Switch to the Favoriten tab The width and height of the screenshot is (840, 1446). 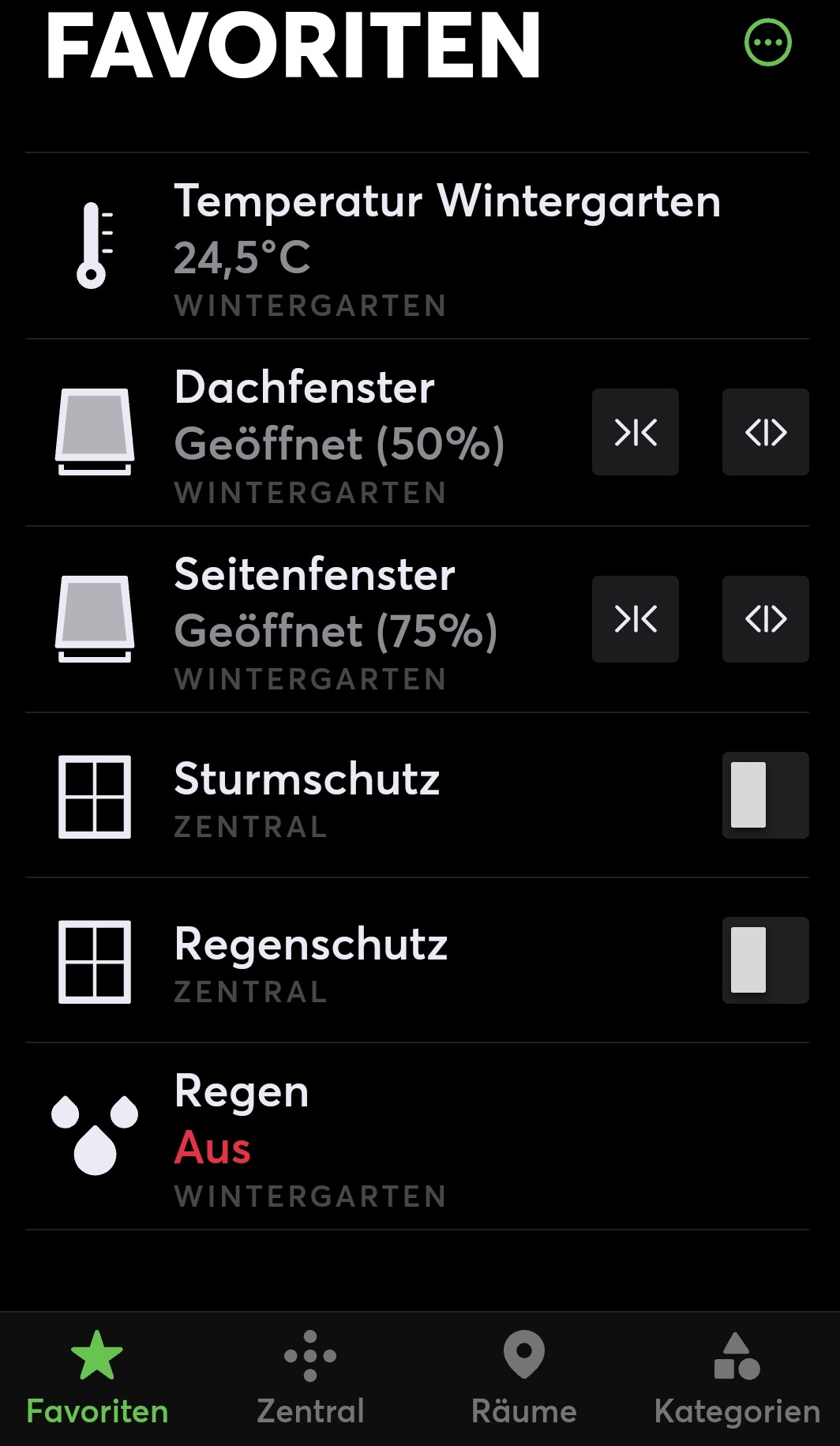click(x=97, y=1378)
